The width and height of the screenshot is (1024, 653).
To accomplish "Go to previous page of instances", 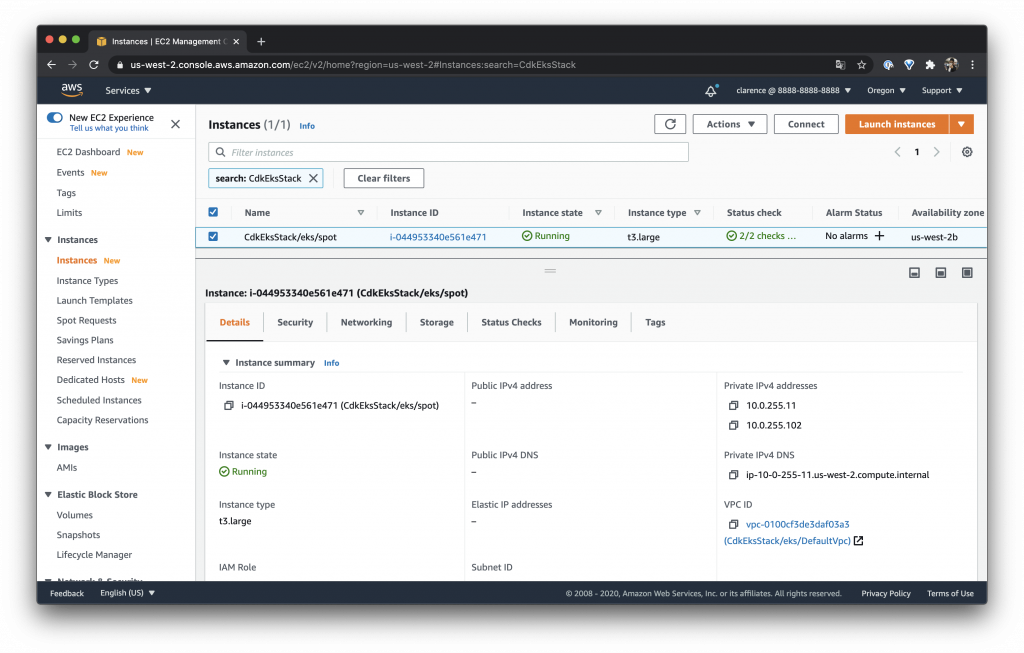I will click(897, 152).
